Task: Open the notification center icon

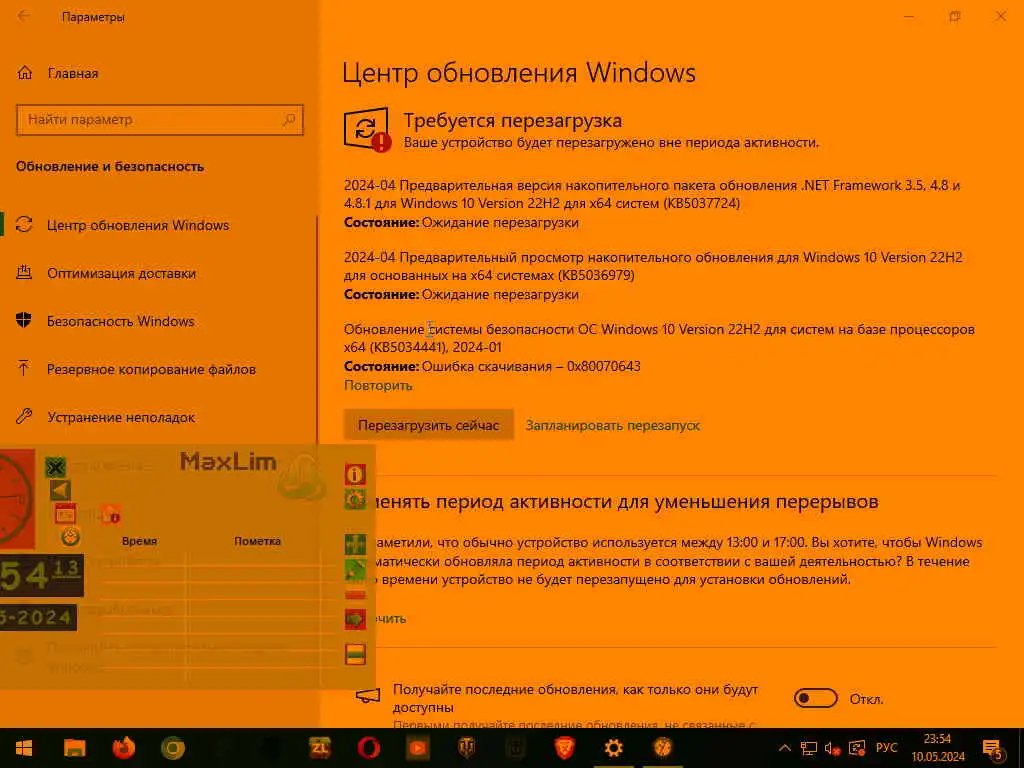Action: click(x=992, y=748)
